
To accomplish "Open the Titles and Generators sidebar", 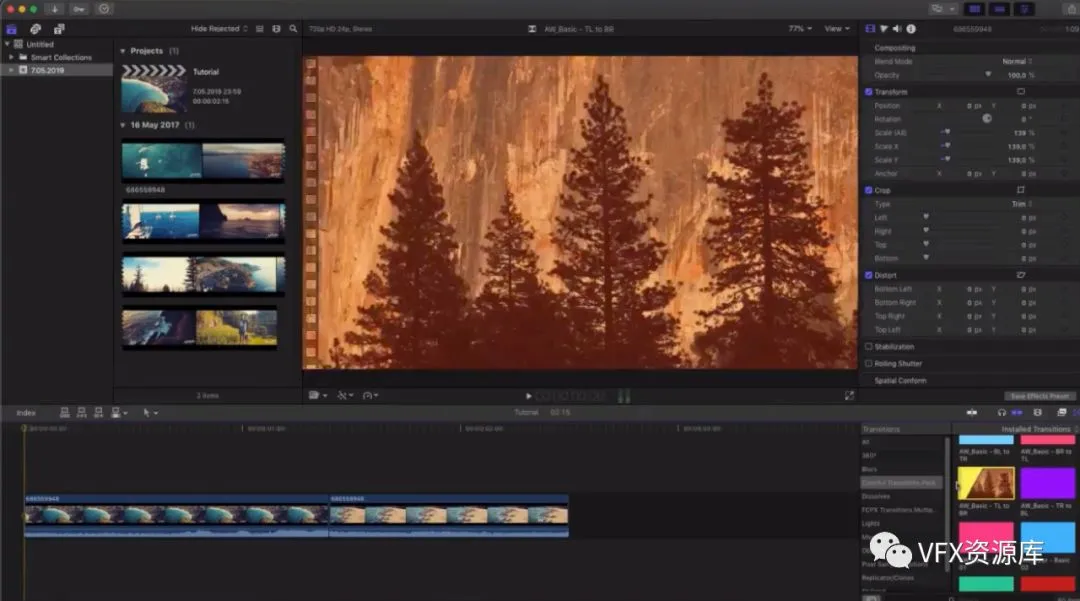I will (x=59, y=29).
